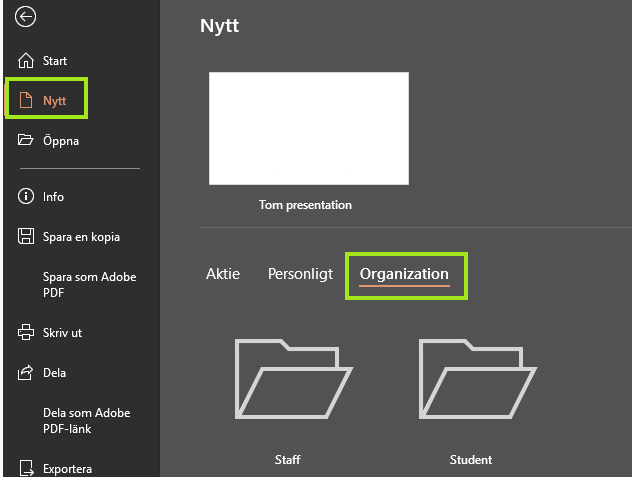Go back using the circled arrow
Viewport: 632px width, 477px height.
[x=25, y=17]
